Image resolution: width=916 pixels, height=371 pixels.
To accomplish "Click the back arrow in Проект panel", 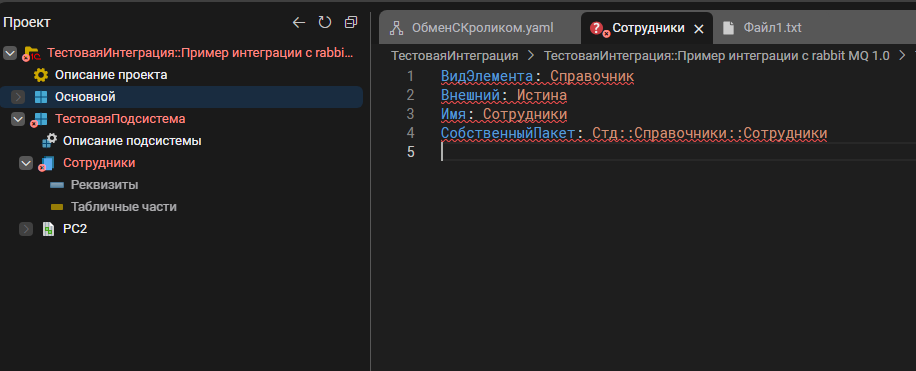I will 299,23.
